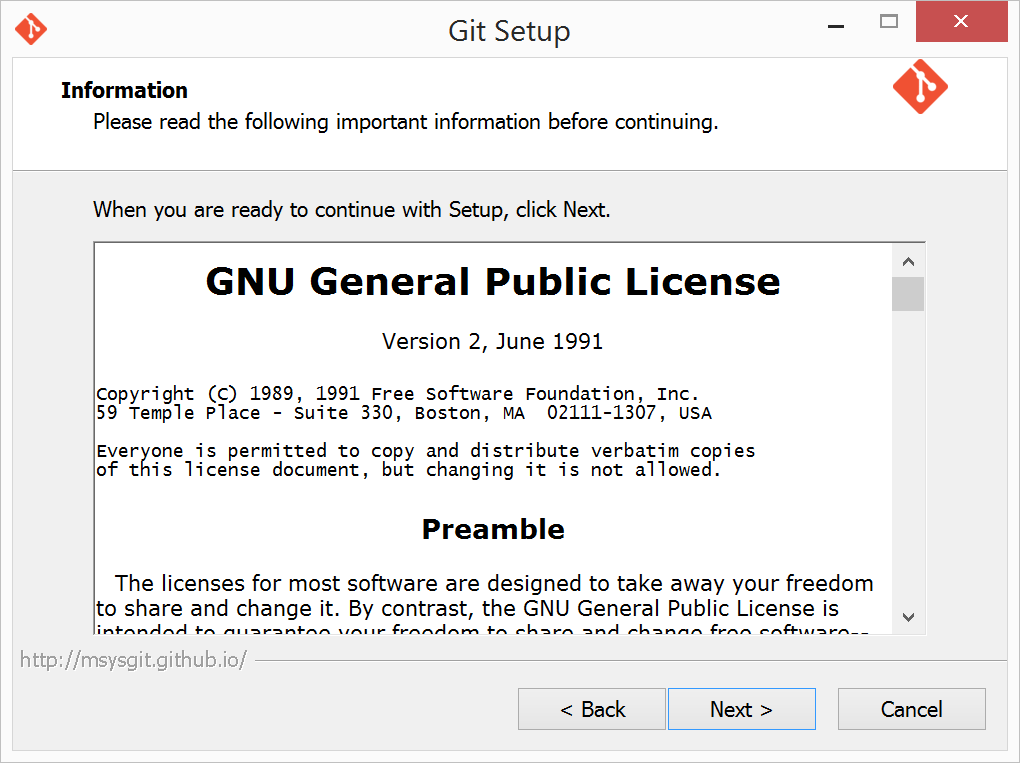Close the Git Setup window
Viewport: 1020px width, 763px height.
961,21
